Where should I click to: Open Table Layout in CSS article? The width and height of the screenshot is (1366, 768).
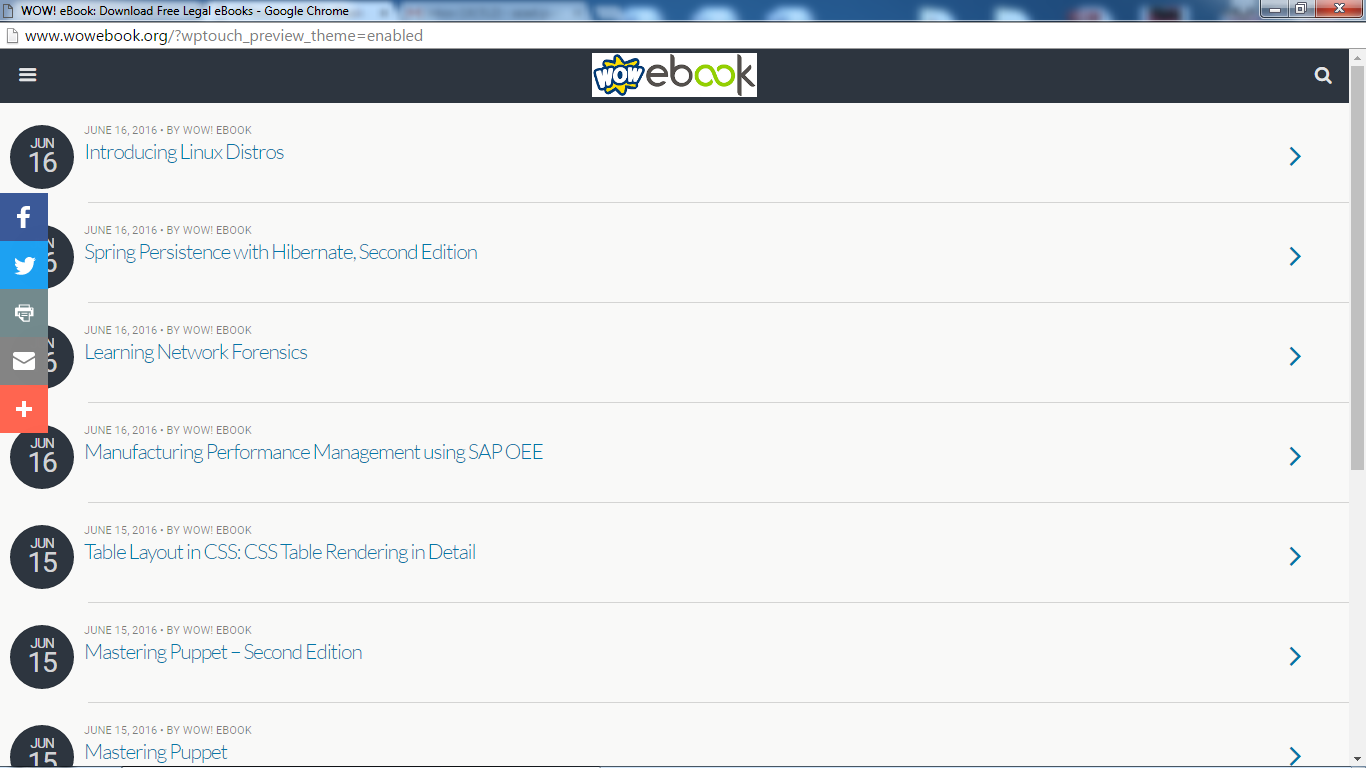280,552
